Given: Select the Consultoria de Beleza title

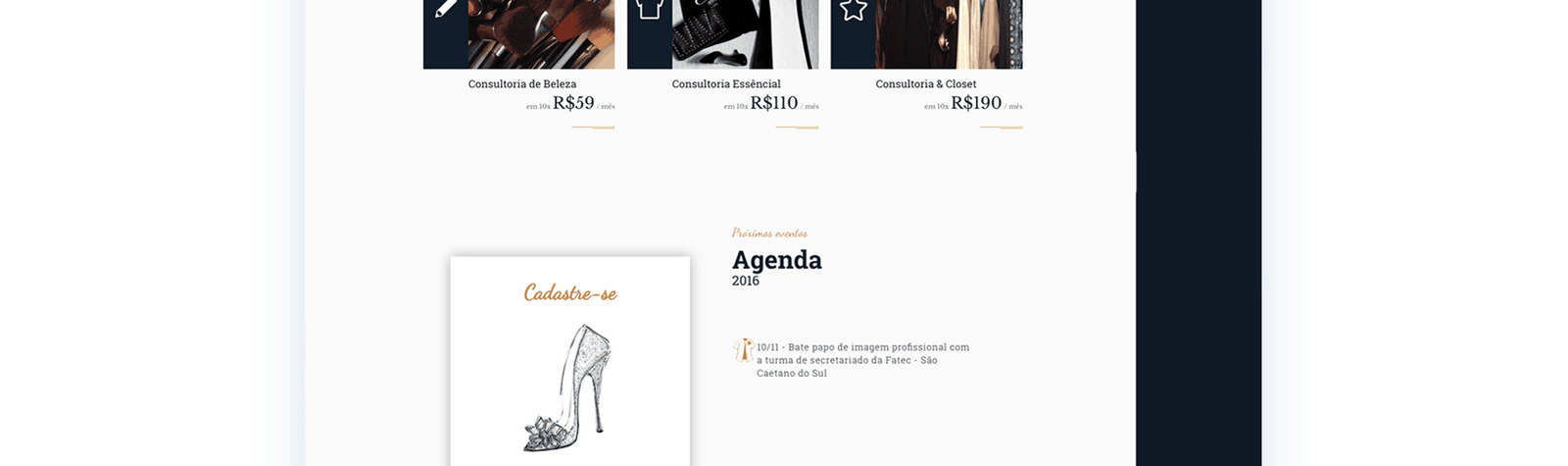Looking at the screenshot, I should pyautogui.click(x=522, y=84).
